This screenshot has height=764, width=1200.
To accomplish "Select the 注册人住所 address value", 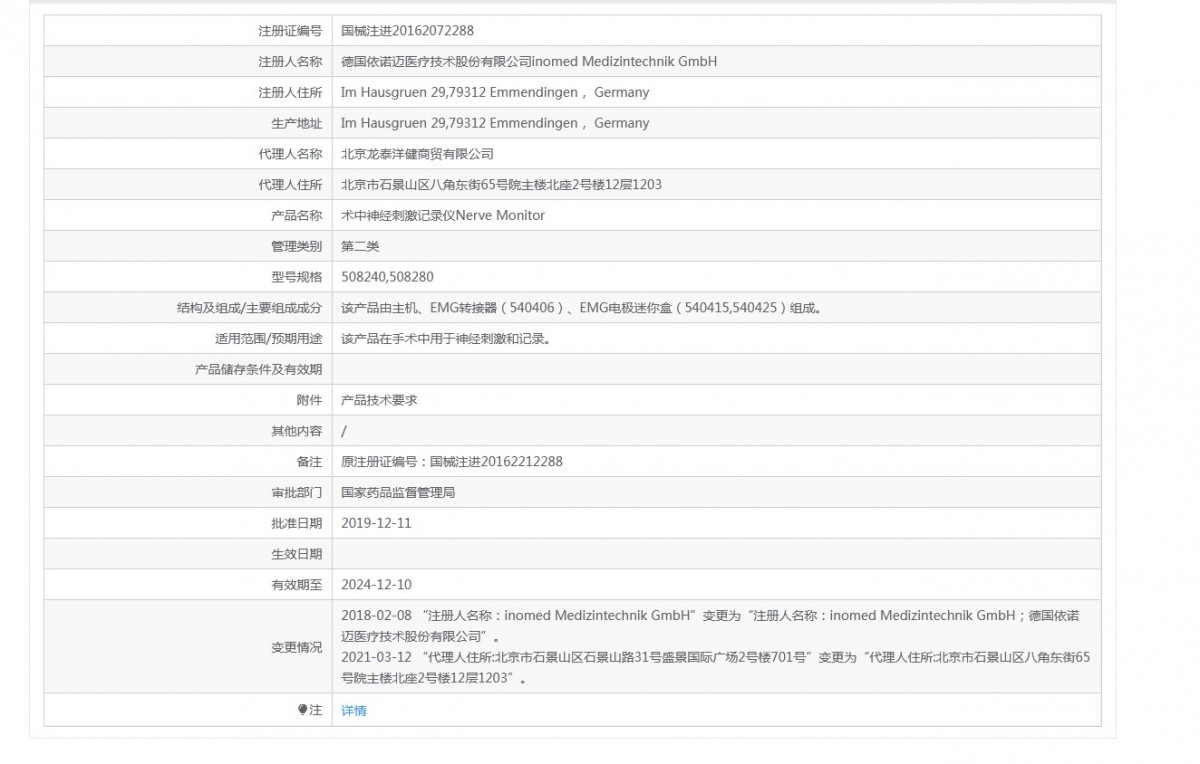I will point(495,92).
